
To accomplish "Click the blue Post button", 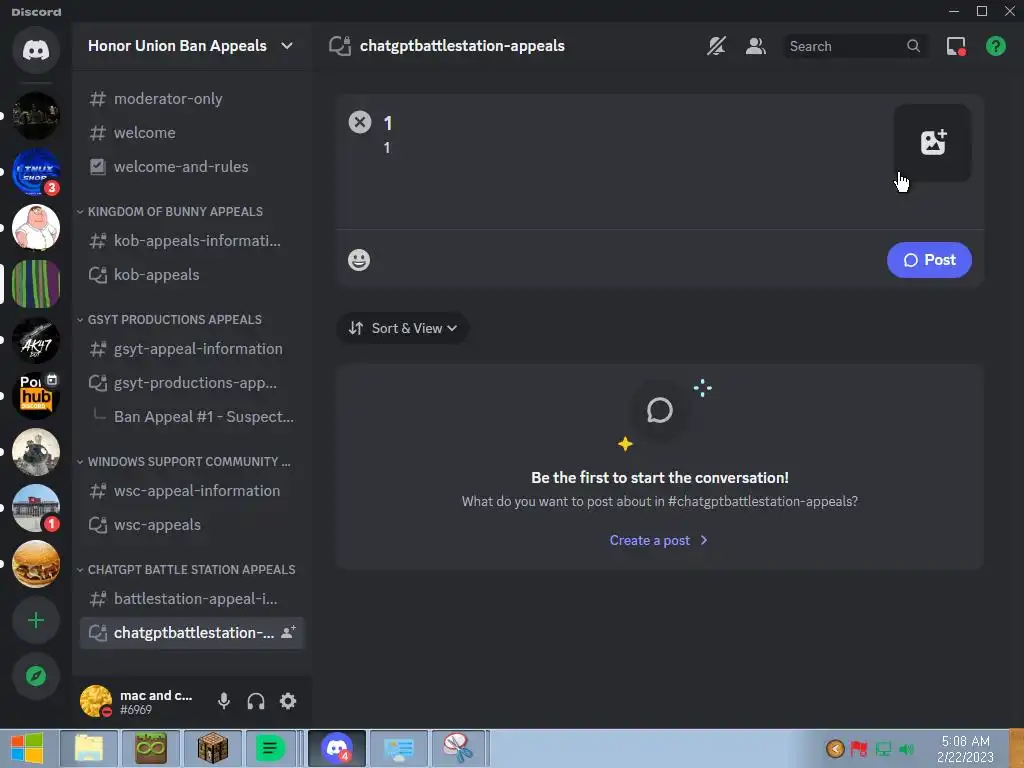I will tap(929, 260).
